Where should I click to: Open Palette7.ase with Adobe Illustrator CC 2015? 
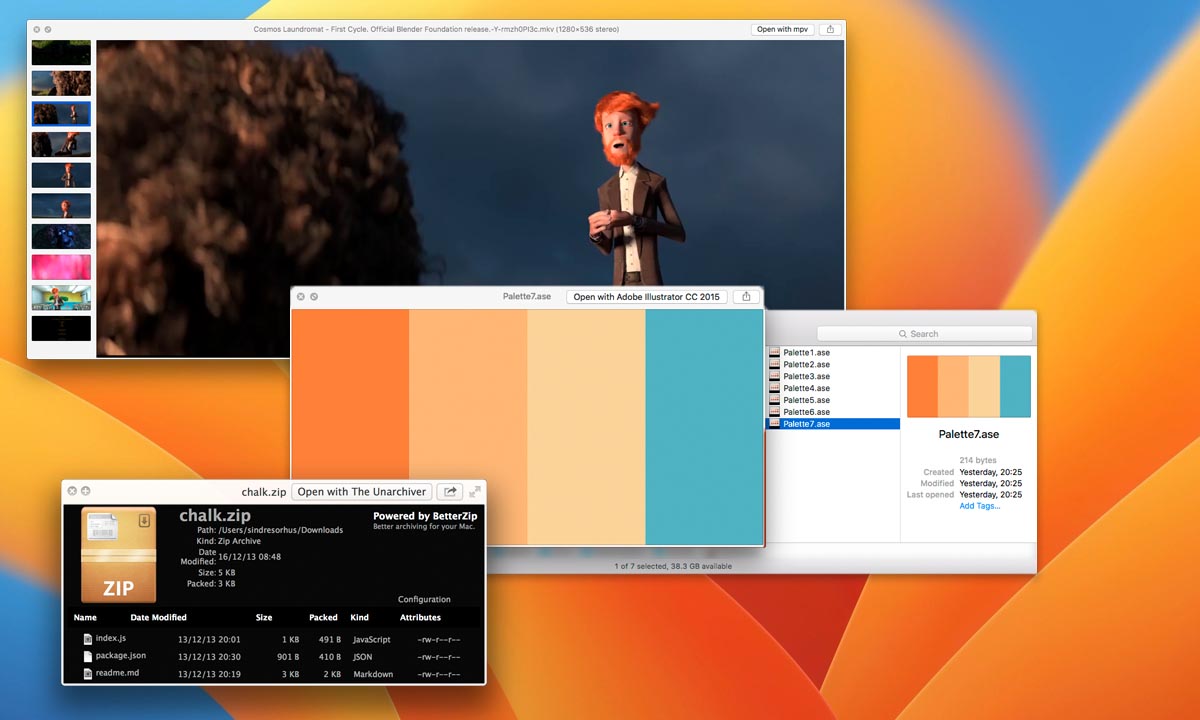[x=646, y=297]
